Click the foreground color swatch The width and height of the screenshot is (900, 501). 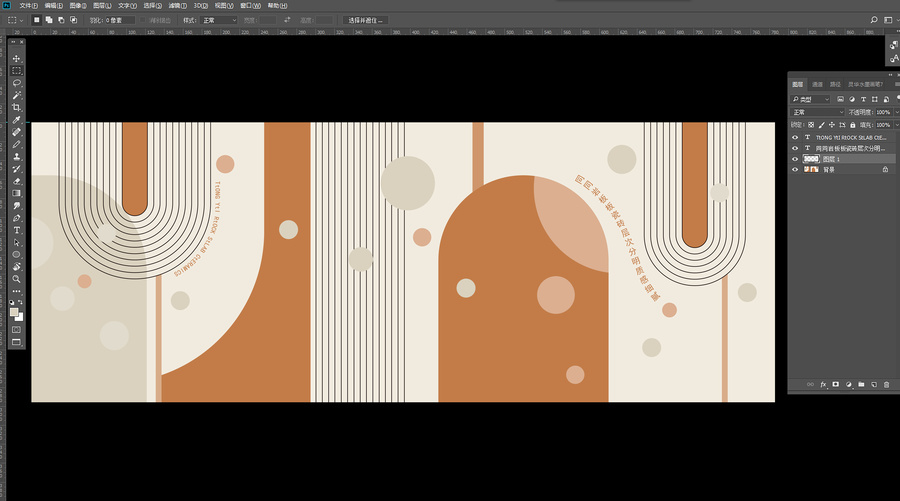point(14,312)
